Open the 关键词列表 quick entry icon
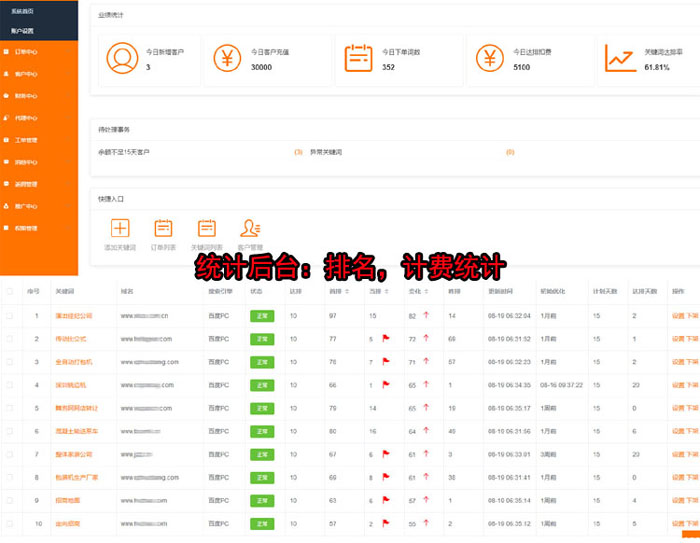This screenshot has height=543, width=700. (207, 229)
